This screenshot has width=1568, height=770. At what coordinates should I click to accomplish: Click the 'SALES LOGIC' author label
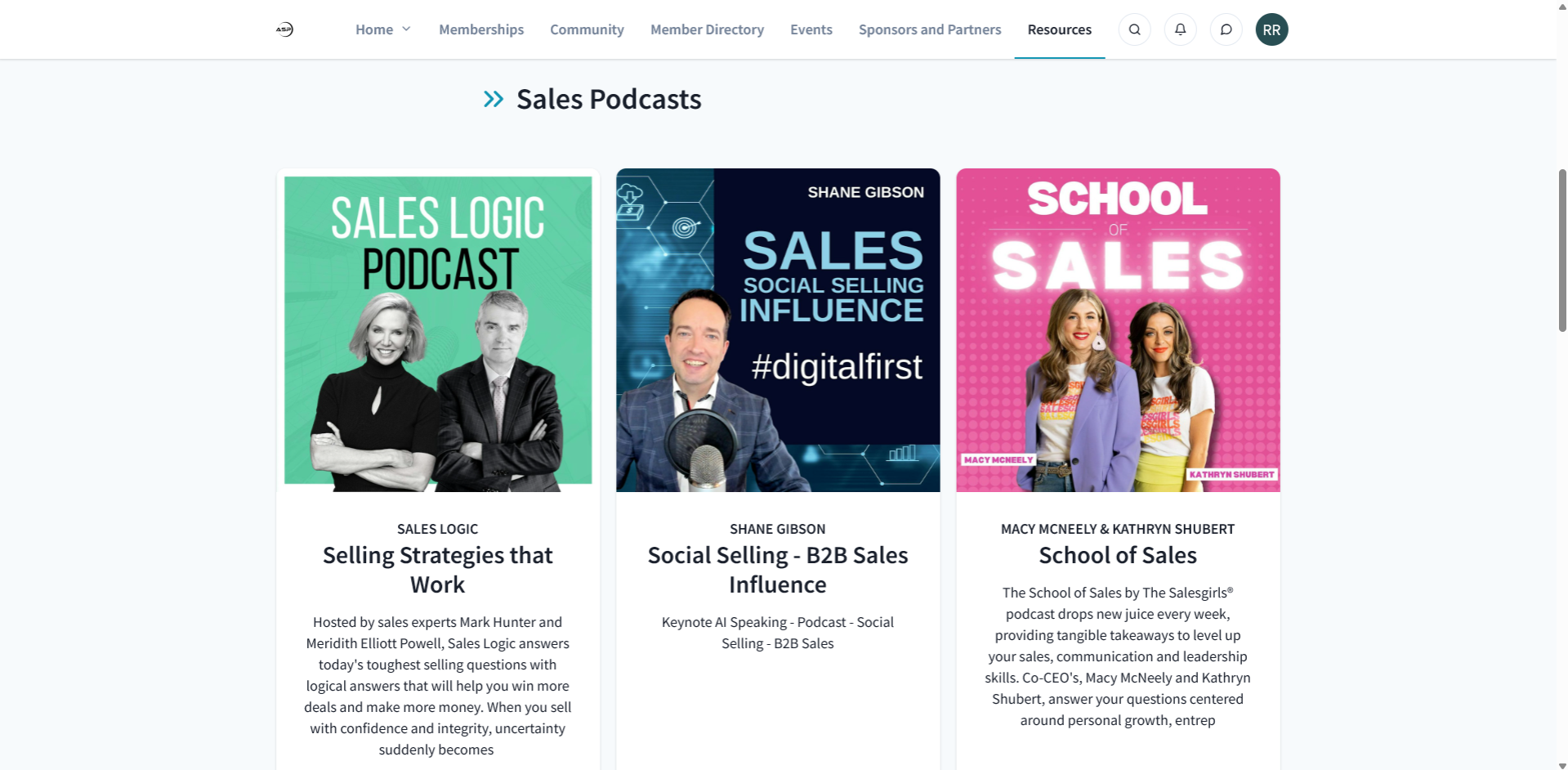coord(438,529)
